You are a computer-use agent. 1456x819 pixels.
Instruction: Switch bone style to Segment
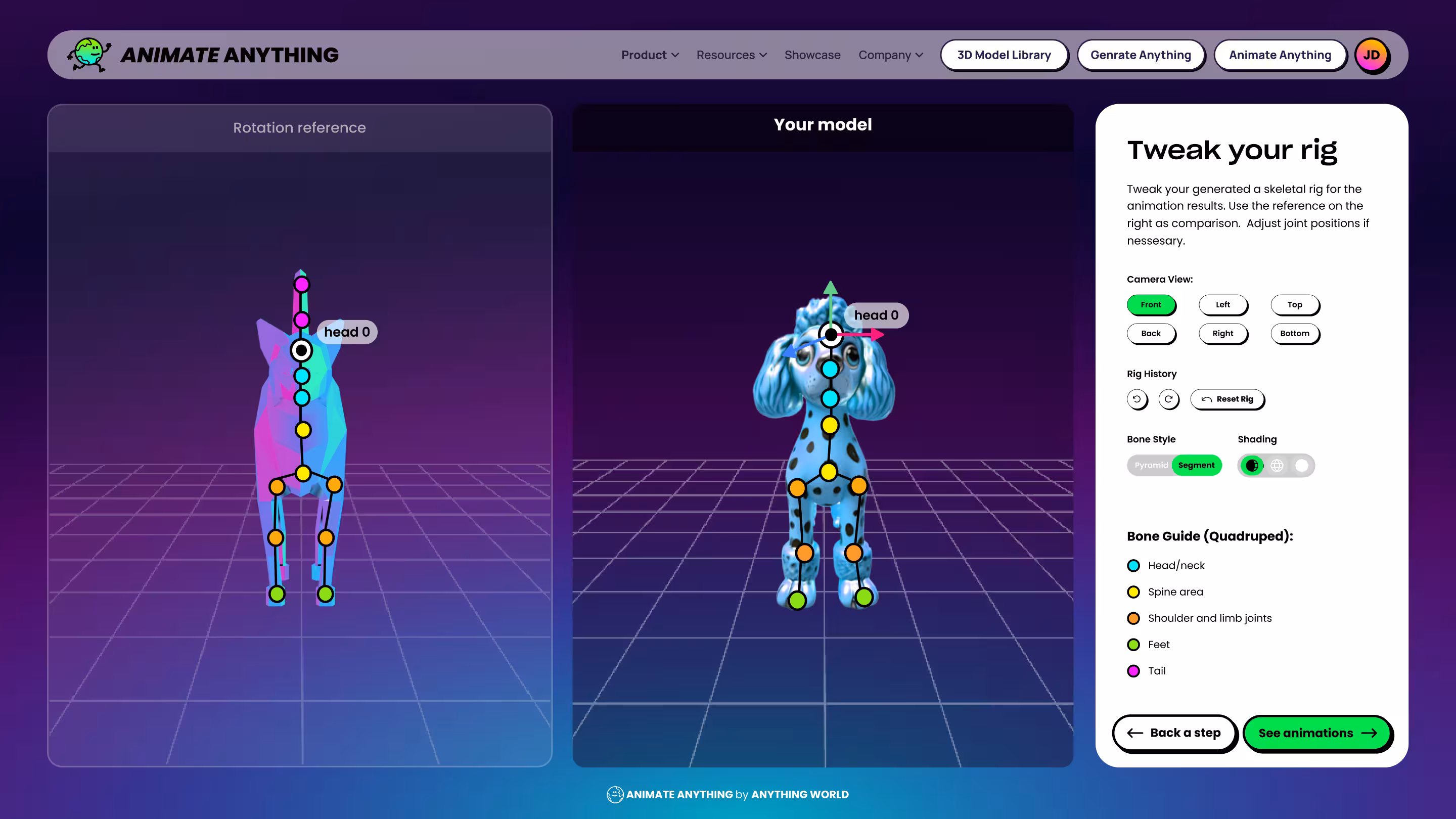[x=1196, y=465]
